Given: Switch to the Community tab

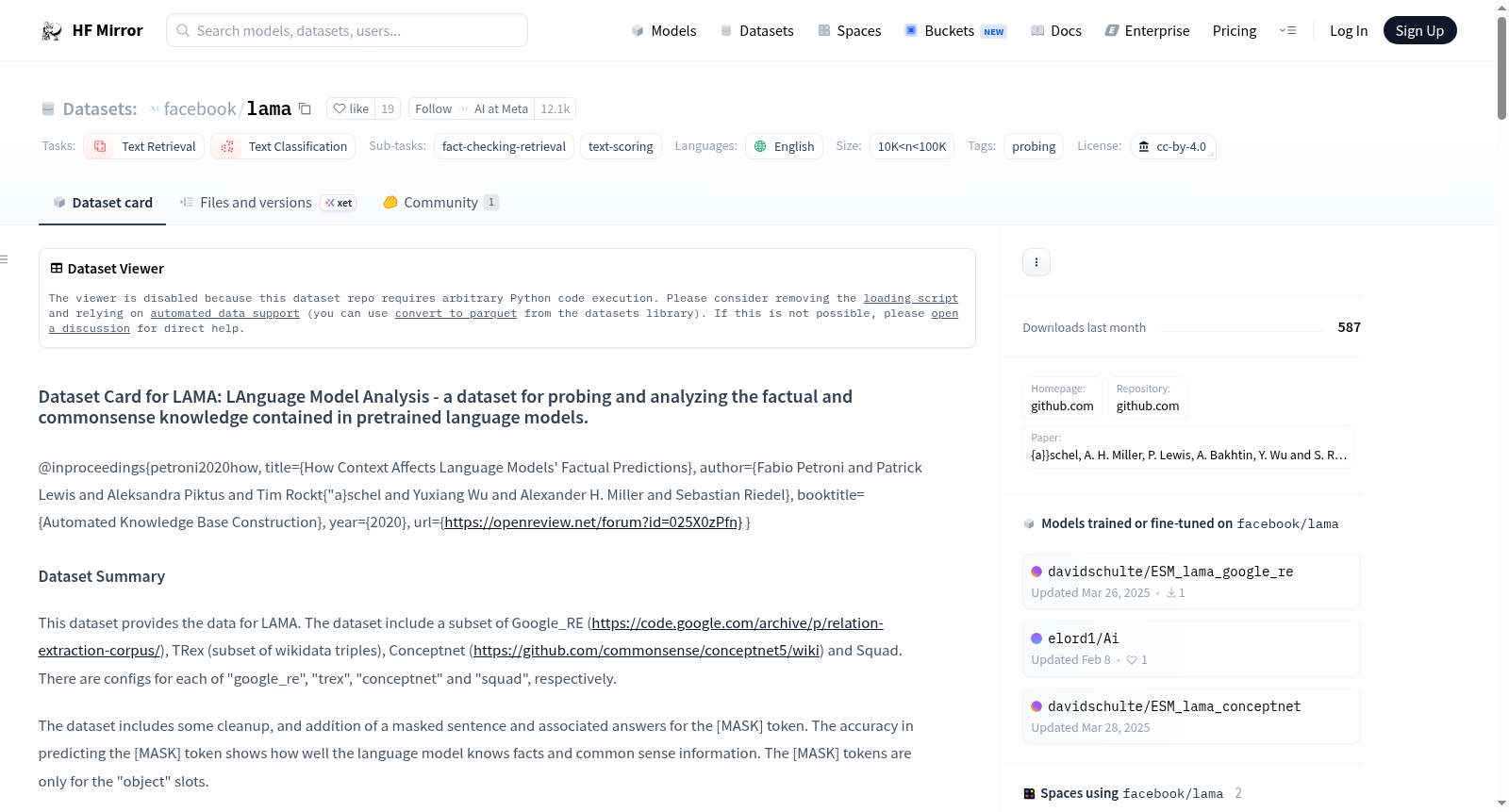Looking at the screenshot, I should point(440,202).
